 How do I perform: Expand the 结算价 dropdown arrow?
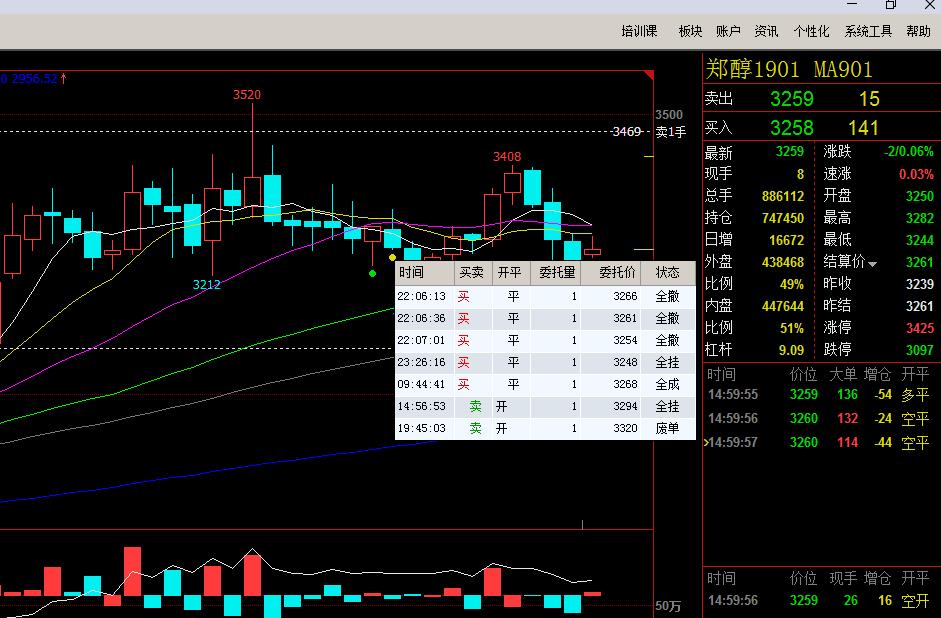872,264
